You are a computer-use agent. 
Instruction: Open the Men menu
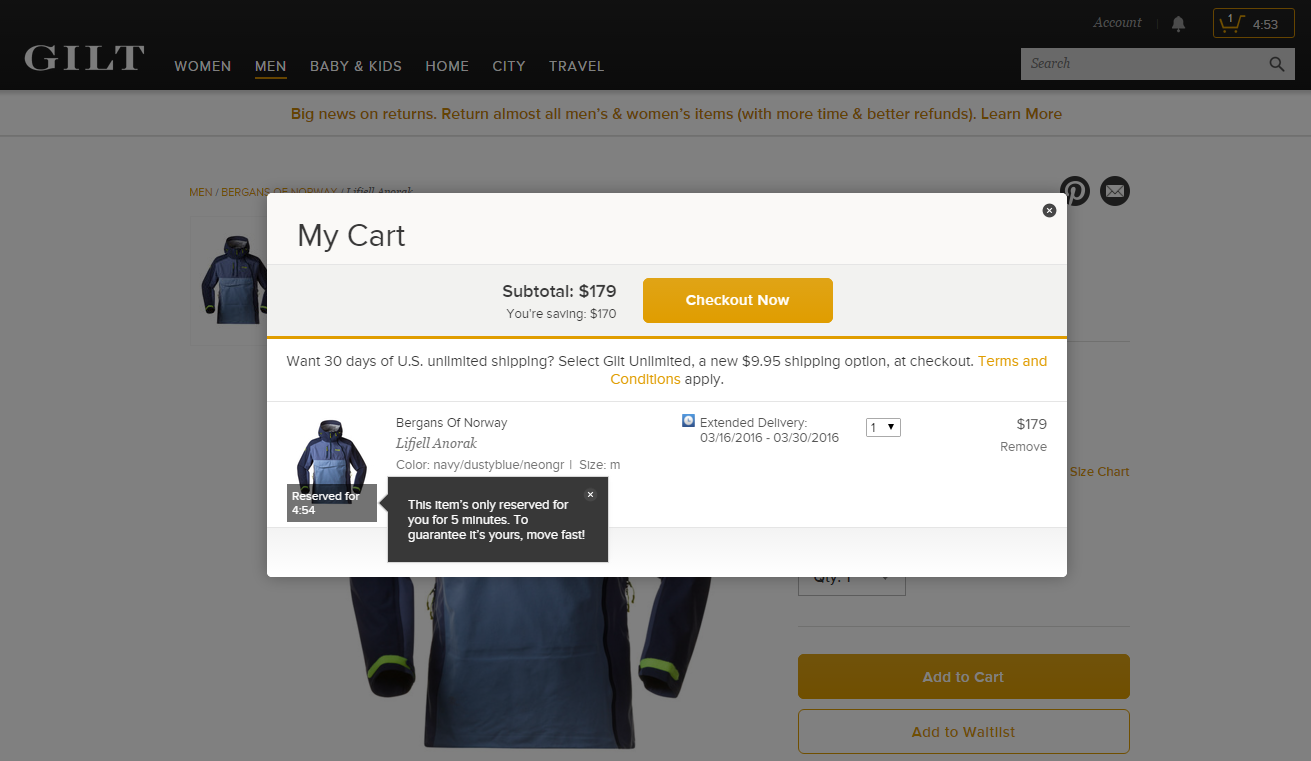(270, 66)
